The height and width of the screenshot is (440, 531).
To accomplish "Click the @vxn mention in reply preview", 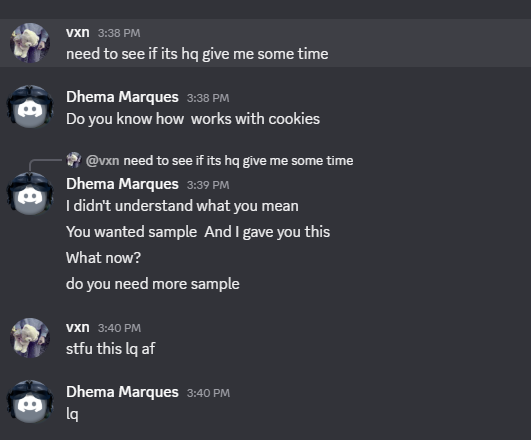I will [x=102, y=161].
